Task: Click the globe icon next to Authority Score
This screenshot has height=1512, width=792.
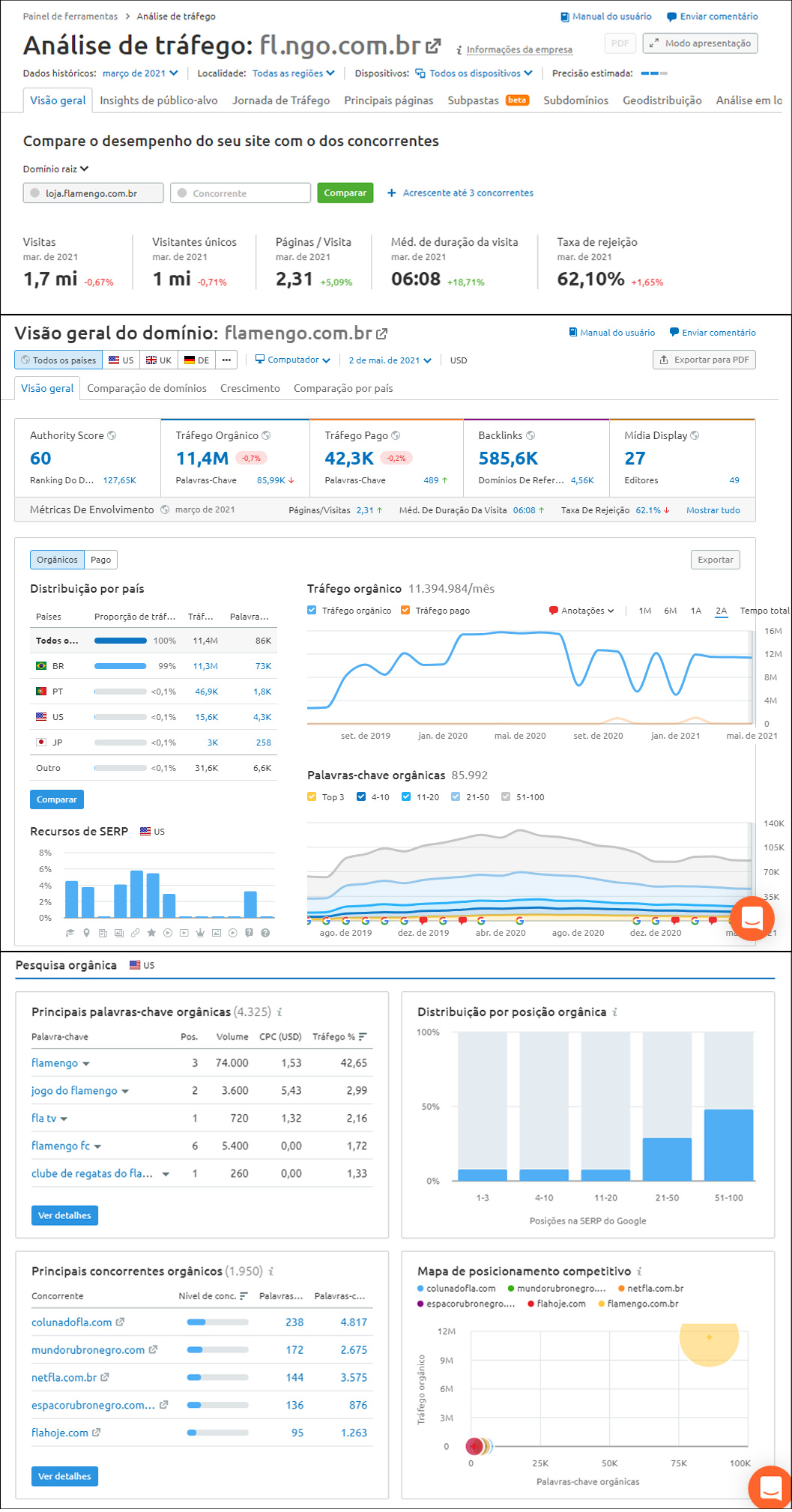Action: (x=112, y=435)
